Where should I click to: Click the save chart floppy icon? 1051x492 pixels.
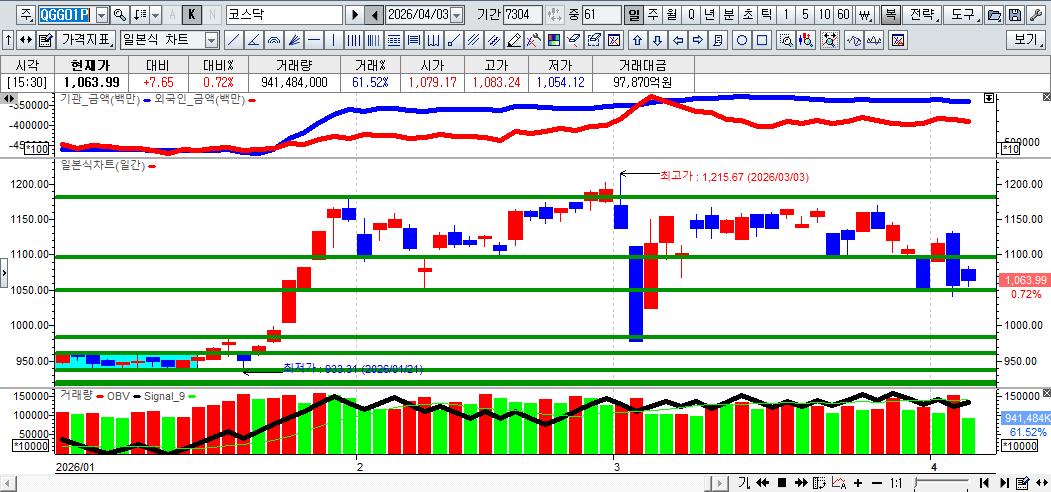1014,15
